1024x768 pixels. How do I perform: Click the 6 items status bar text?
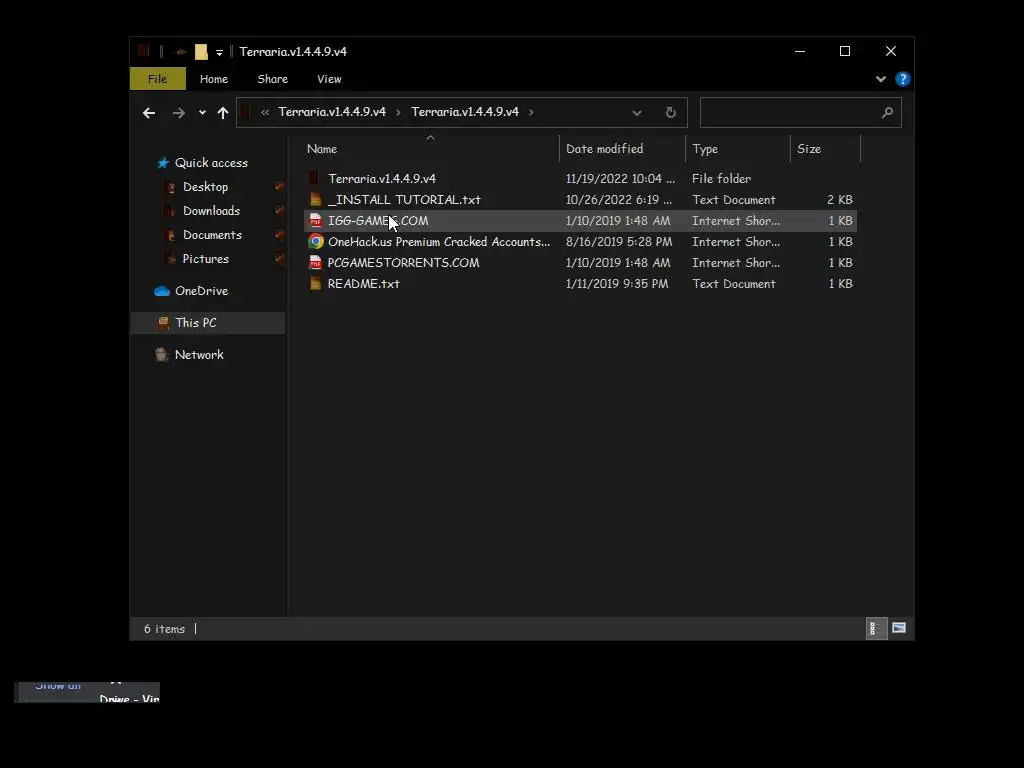(x=165, y=629)
